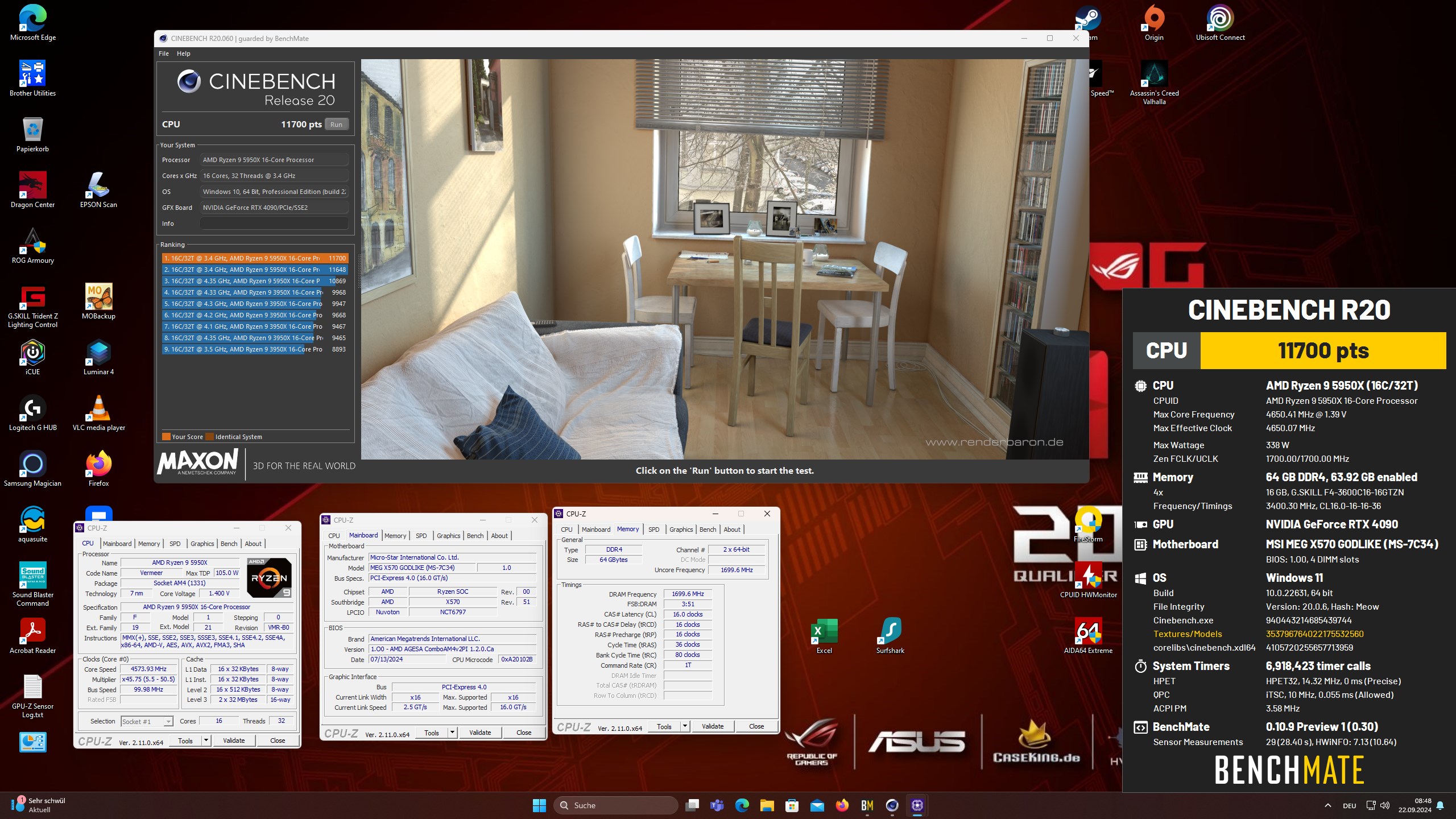Launch EPSON Scan shortcut
The height and width of the screenshot is (819, 1456).
tap(98, 190)
